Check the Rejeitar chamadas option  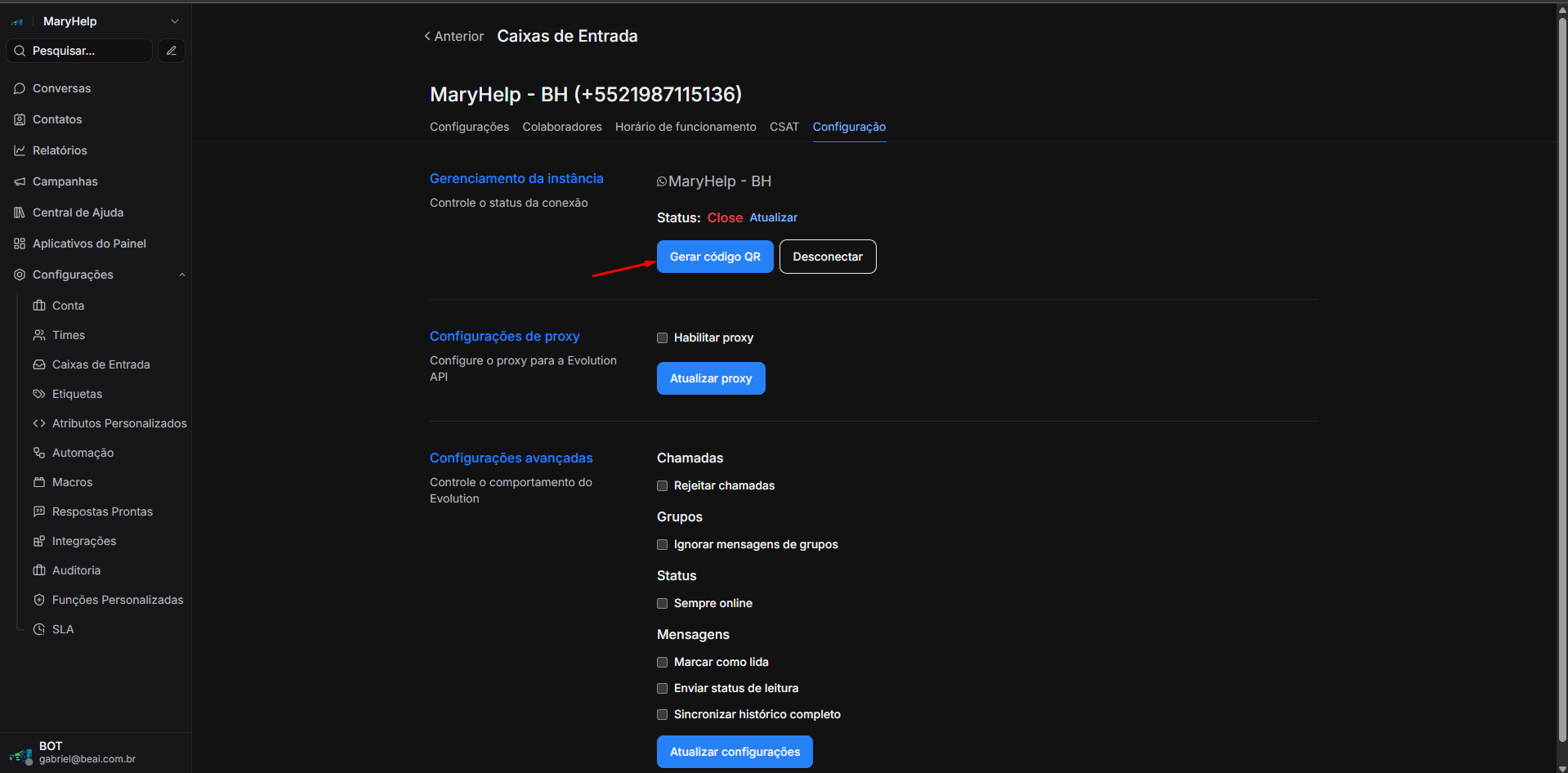pyautogui.click(x=663, y=486)
